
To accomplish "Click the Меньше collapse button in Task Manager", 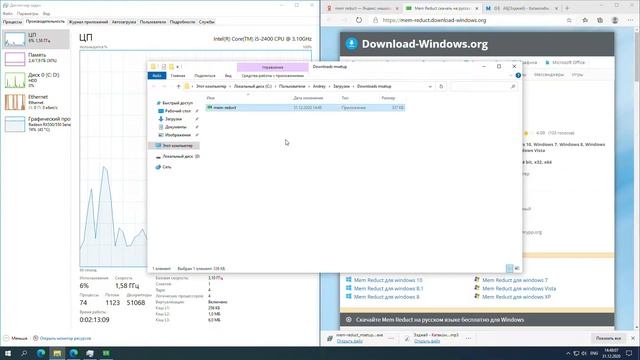I will coord(16,338).
